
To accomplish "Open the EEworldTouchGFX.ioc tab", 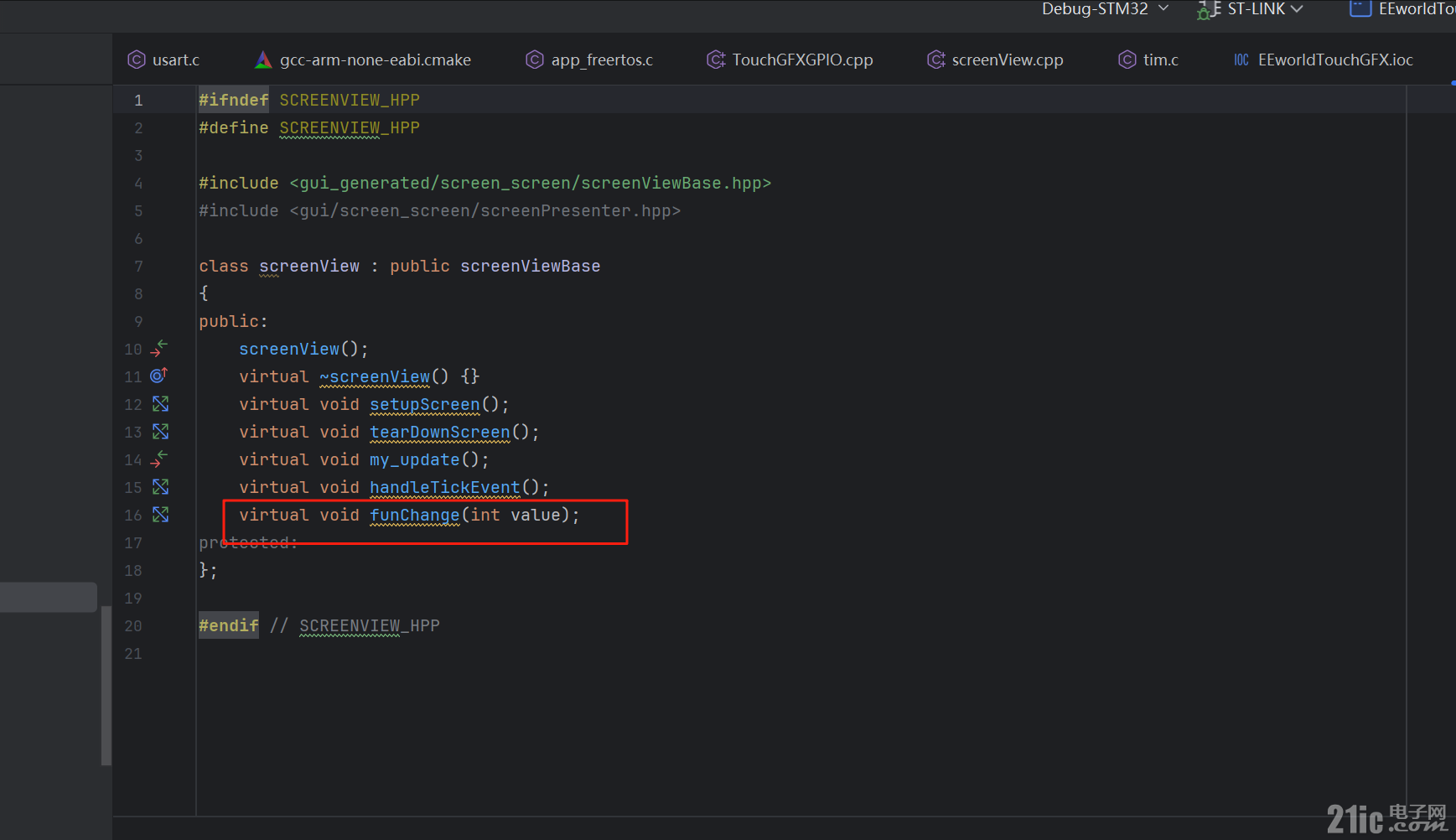I will [x=1324, y=60].
